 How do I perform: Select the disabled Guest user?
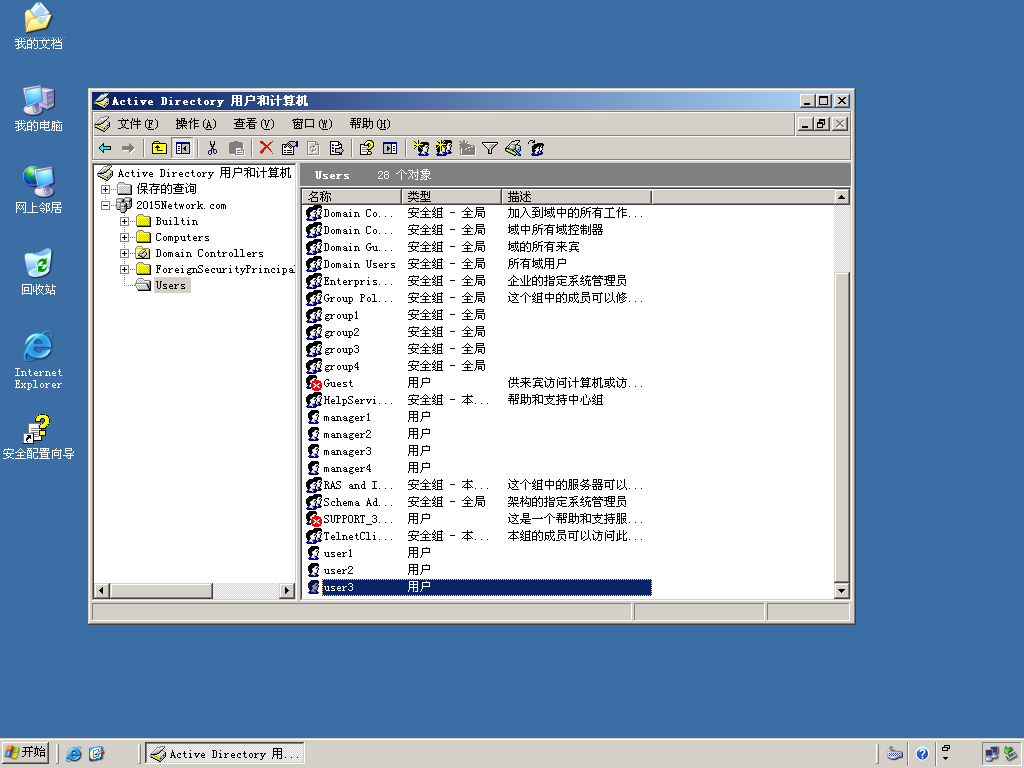click(x=478, y=383)
